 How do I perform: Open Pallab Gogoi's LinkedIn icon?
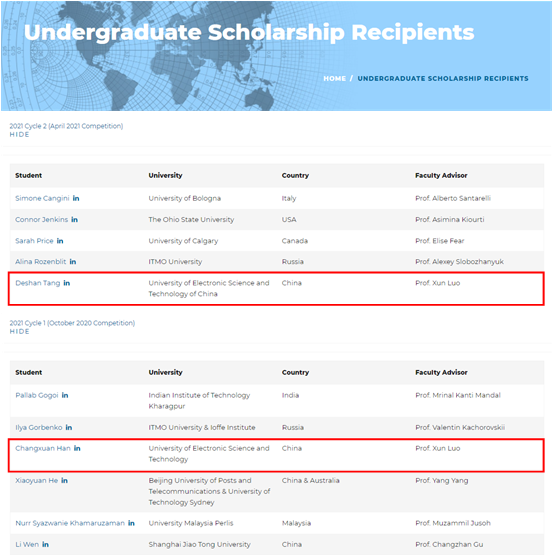point(65,395)
